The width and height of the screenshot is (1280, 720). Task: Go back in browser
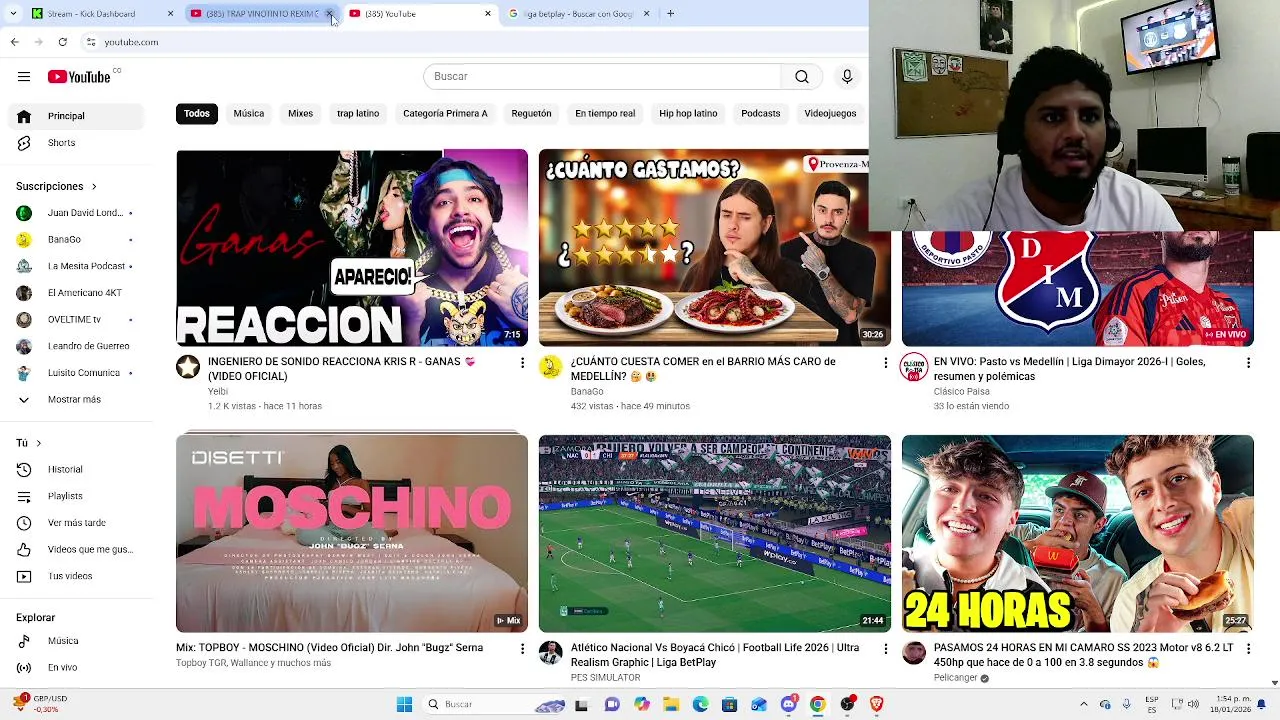[15, 42]
